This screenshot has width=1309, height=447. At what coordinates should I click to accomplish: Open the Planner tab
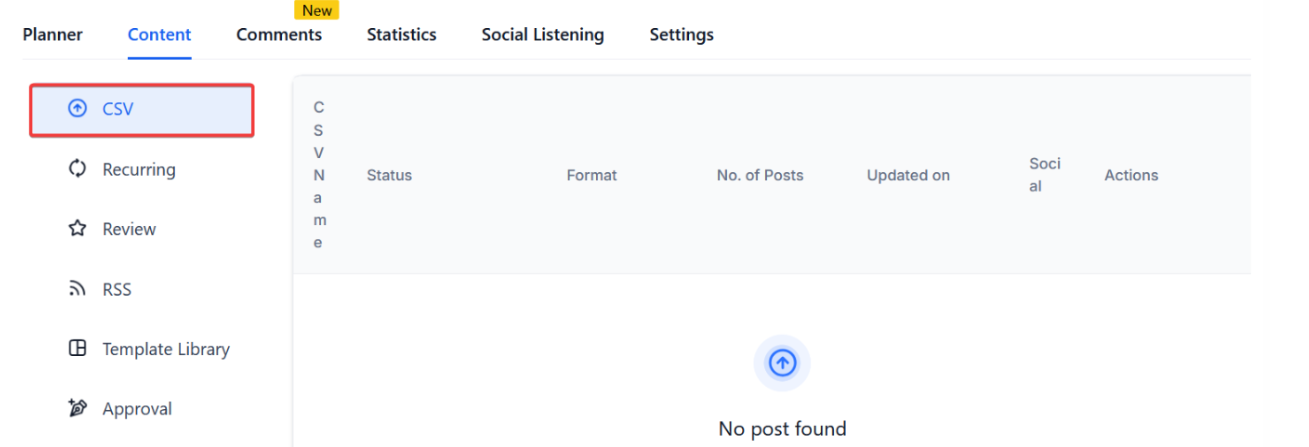[53, 35]
